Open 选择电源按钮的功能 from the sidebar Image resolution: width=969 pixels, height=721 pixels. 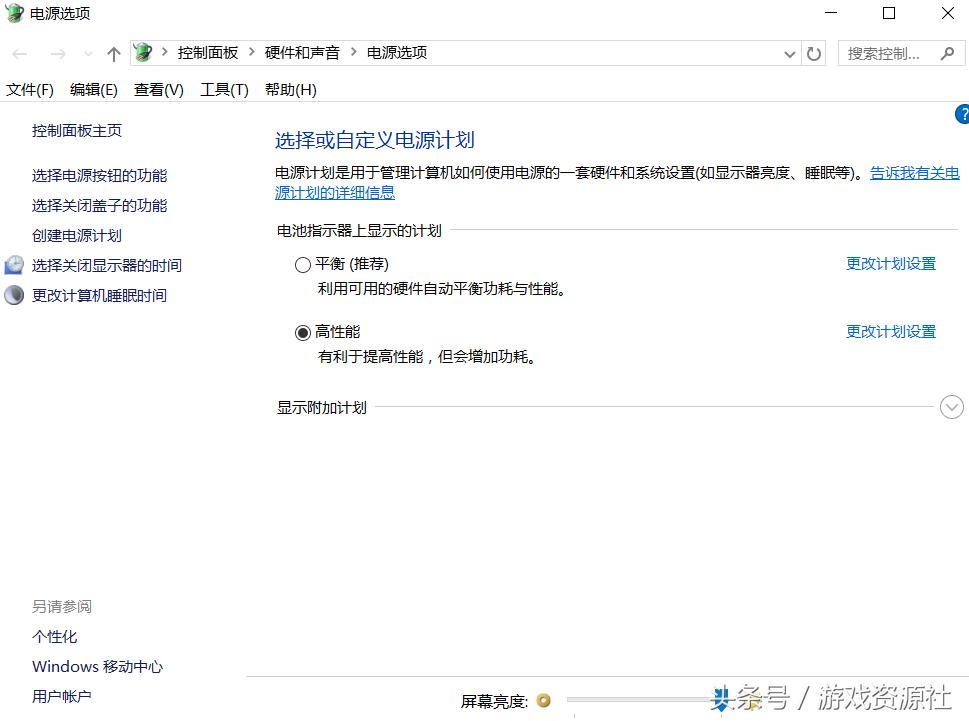point(99,174)
